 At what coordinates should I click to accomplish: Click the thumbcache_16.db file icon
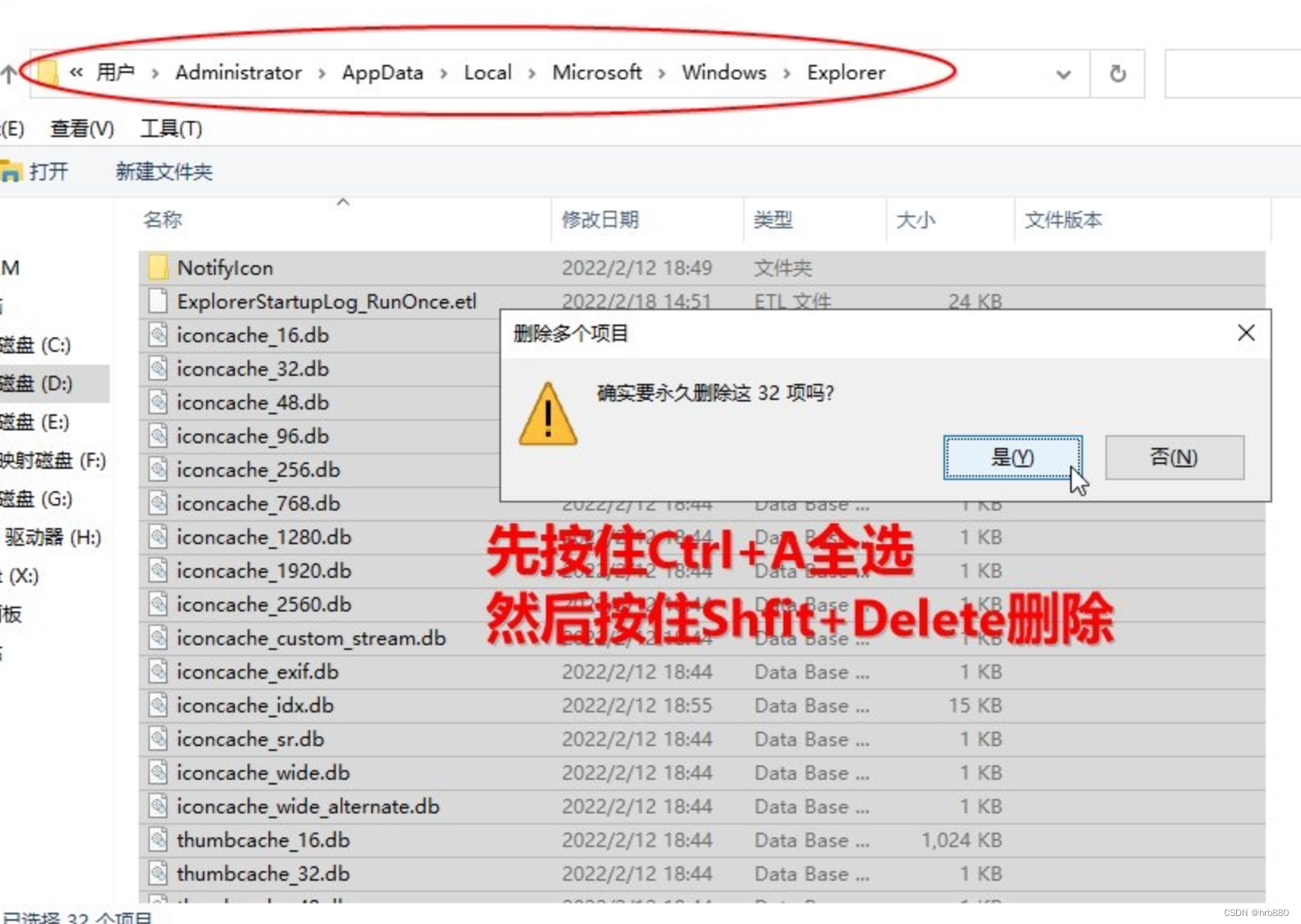point(158,840)
